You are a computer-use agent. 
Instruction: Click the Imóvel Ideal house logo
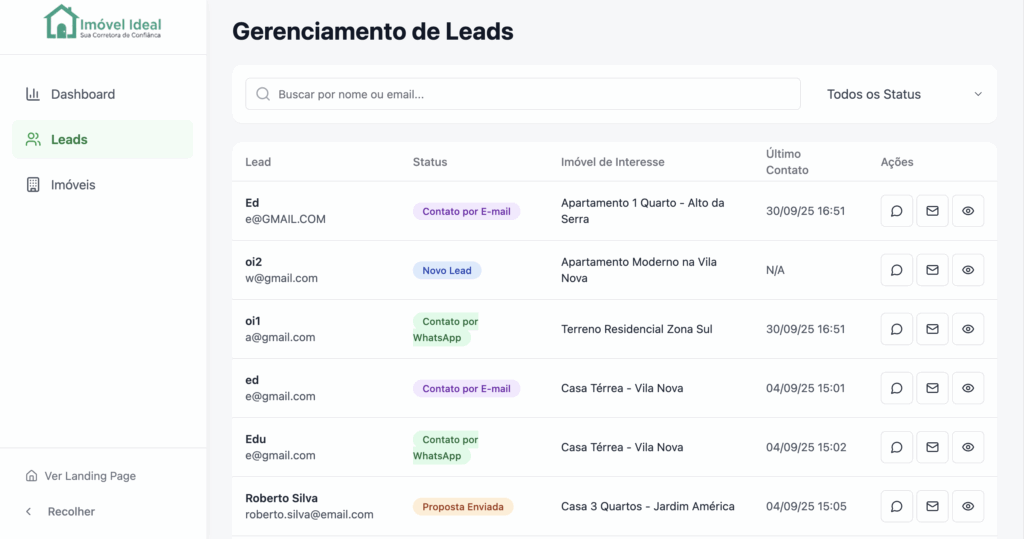pyautogui.click(x=61, y=22)
